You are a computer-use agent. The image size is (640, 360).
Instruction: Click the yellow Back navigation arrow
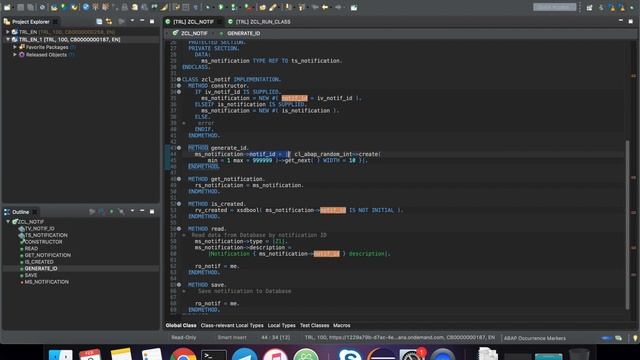pos(325,7)
